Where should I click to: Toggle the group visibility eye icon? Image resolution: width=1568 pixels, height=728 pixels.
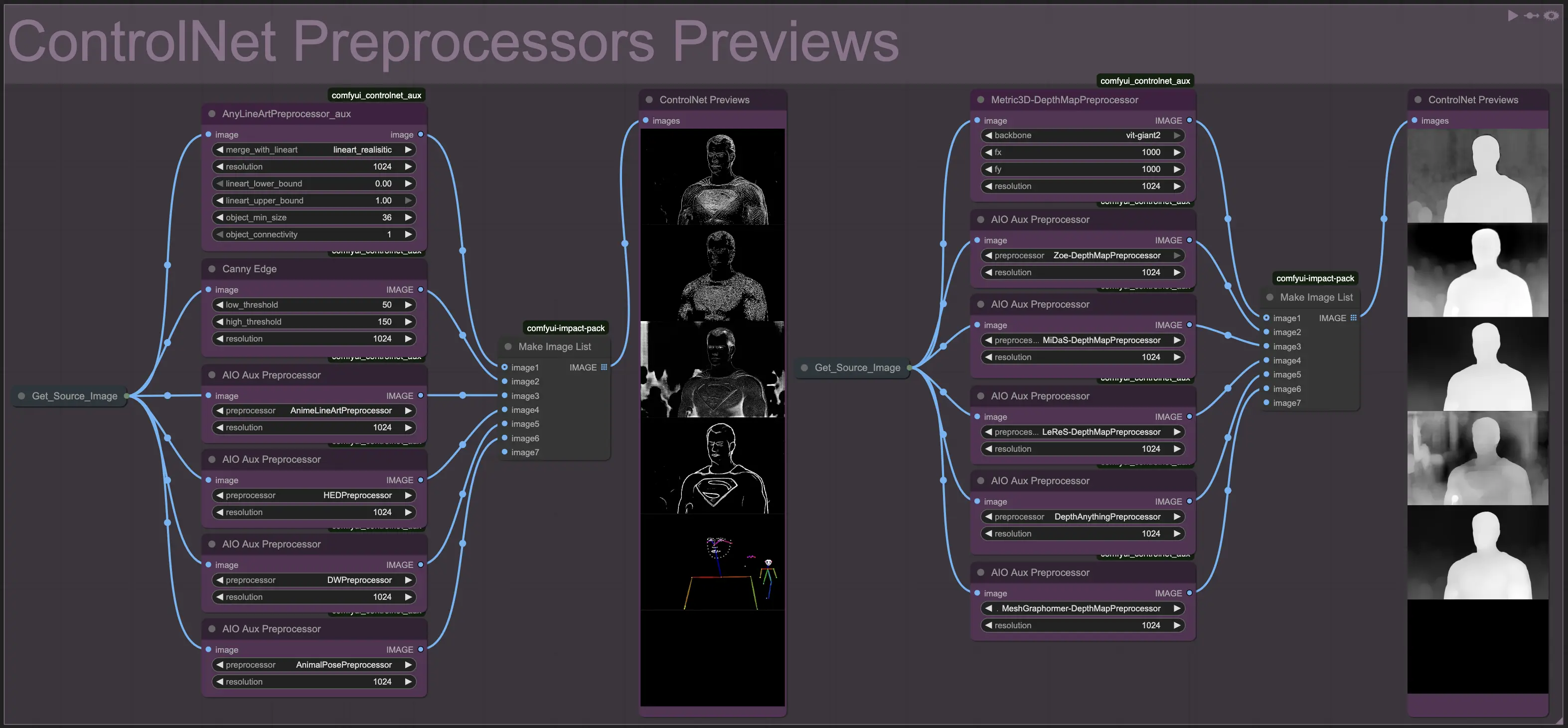point(1551,16)
